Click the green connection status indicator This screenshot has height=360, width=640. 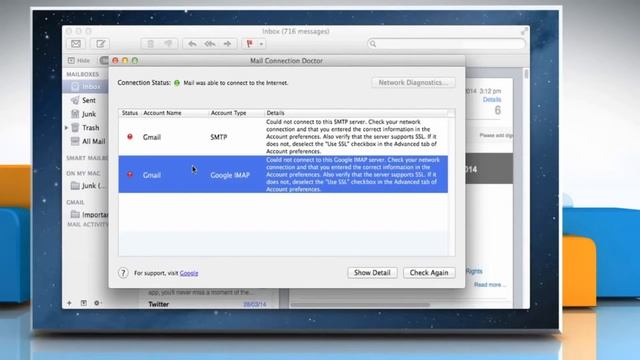pyautogui.click(x=177, y=83)
